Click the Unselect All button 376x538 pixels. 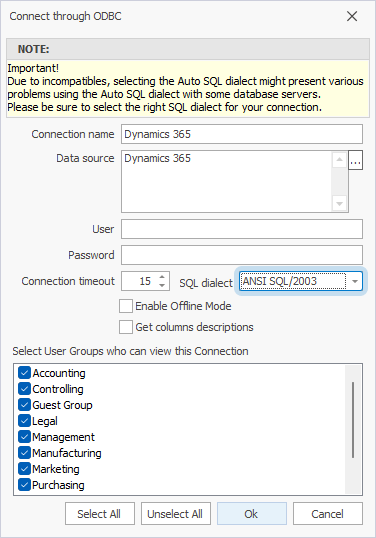pyautogui.click(x=176, y=514)
